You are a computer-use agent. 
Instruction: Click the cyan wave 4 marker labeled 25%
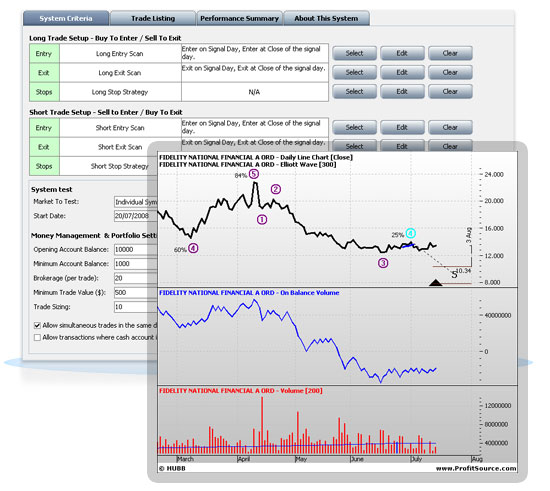click(411, 233)
